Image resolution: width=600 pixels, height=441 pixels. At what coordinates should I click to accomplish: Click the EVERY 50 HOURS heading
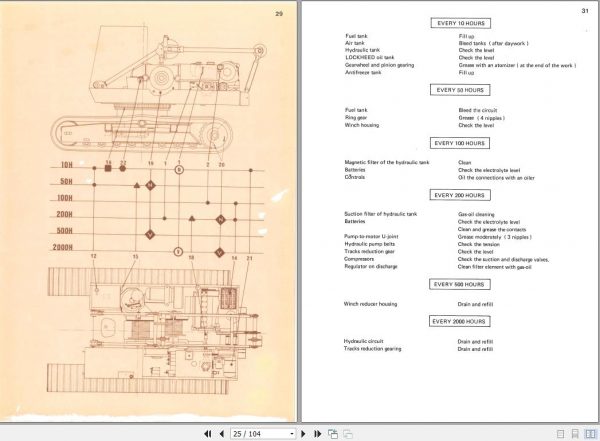459,90
